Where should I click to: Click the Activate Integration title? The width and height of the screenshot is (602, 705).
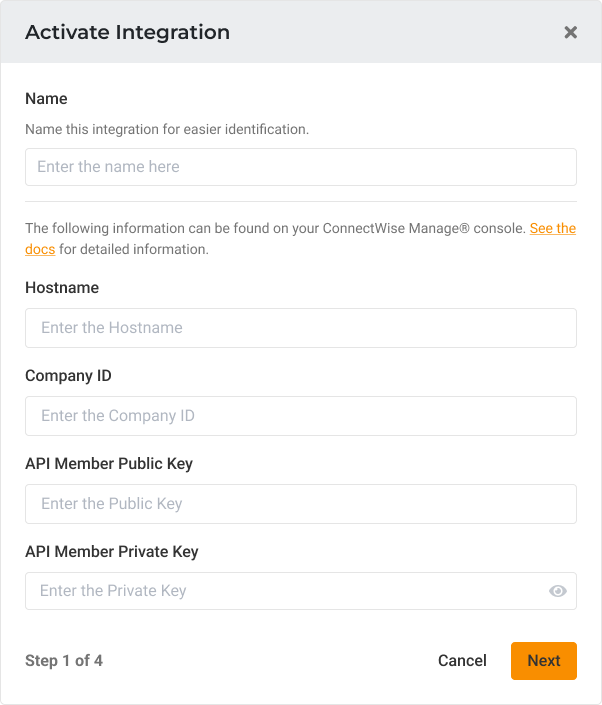click(127, 32)
